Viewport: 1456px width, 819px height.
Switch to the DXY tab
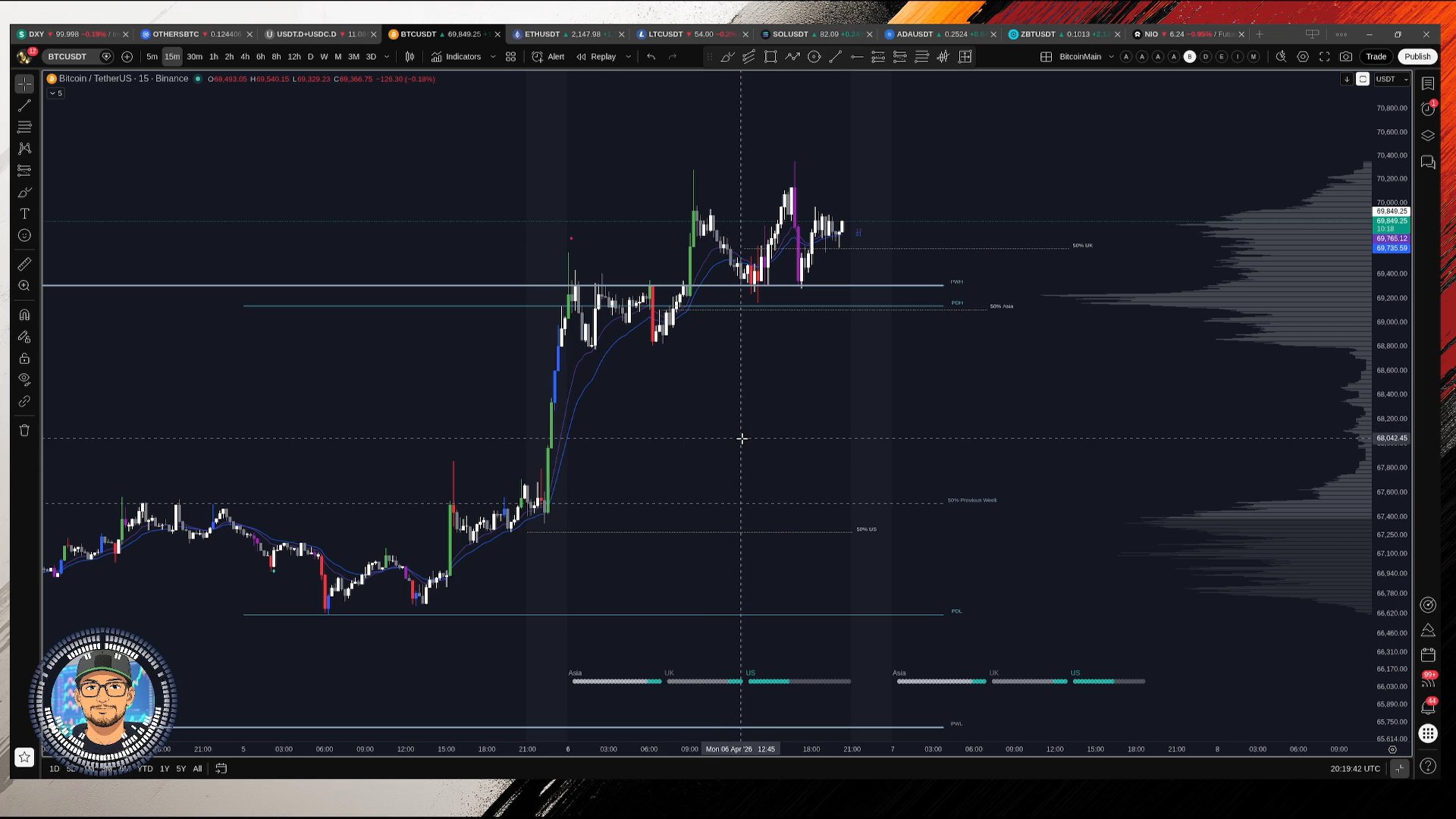point(73,34)
